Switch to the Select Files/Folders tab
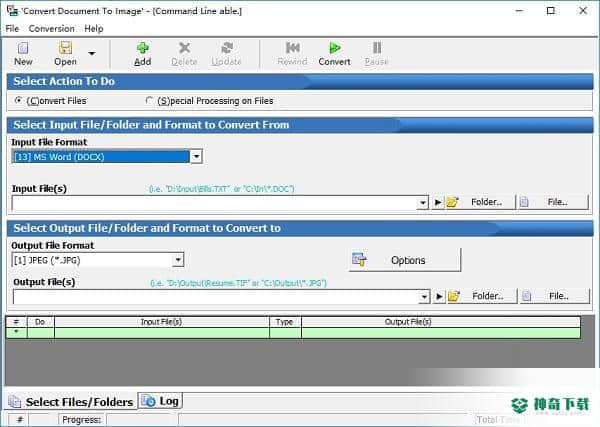Viewport: 600px width, 427px height. click(x=72, y=402)
